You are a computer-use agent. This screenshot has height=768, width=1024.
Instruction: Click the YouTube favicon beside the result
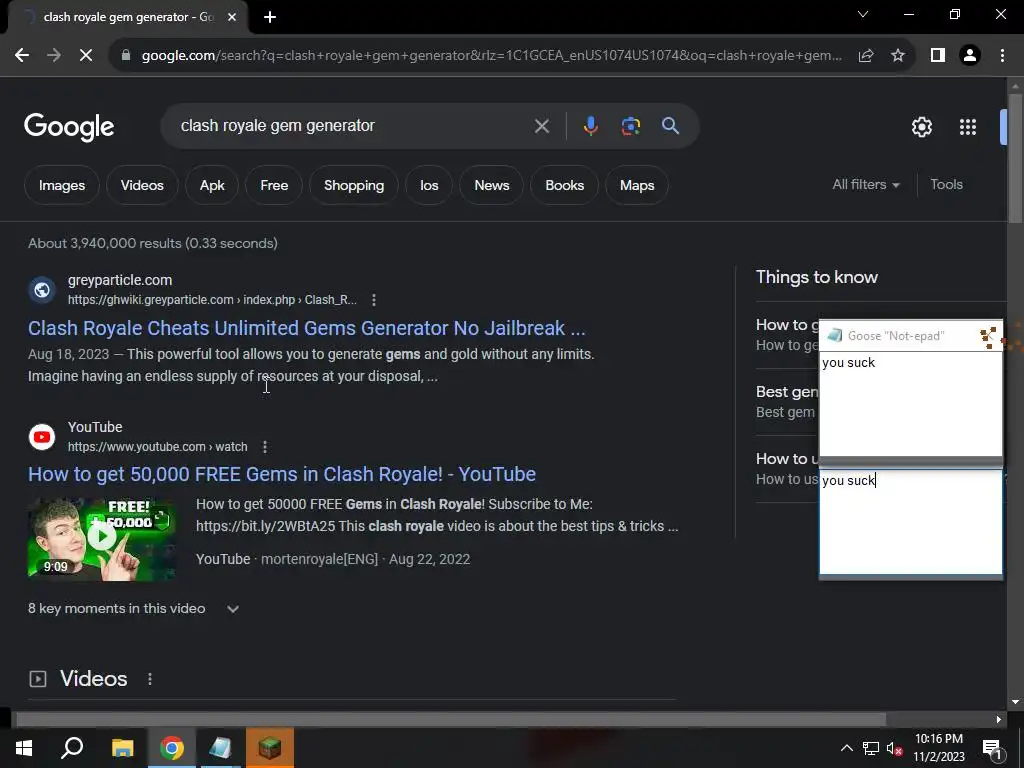coord(42,436)
